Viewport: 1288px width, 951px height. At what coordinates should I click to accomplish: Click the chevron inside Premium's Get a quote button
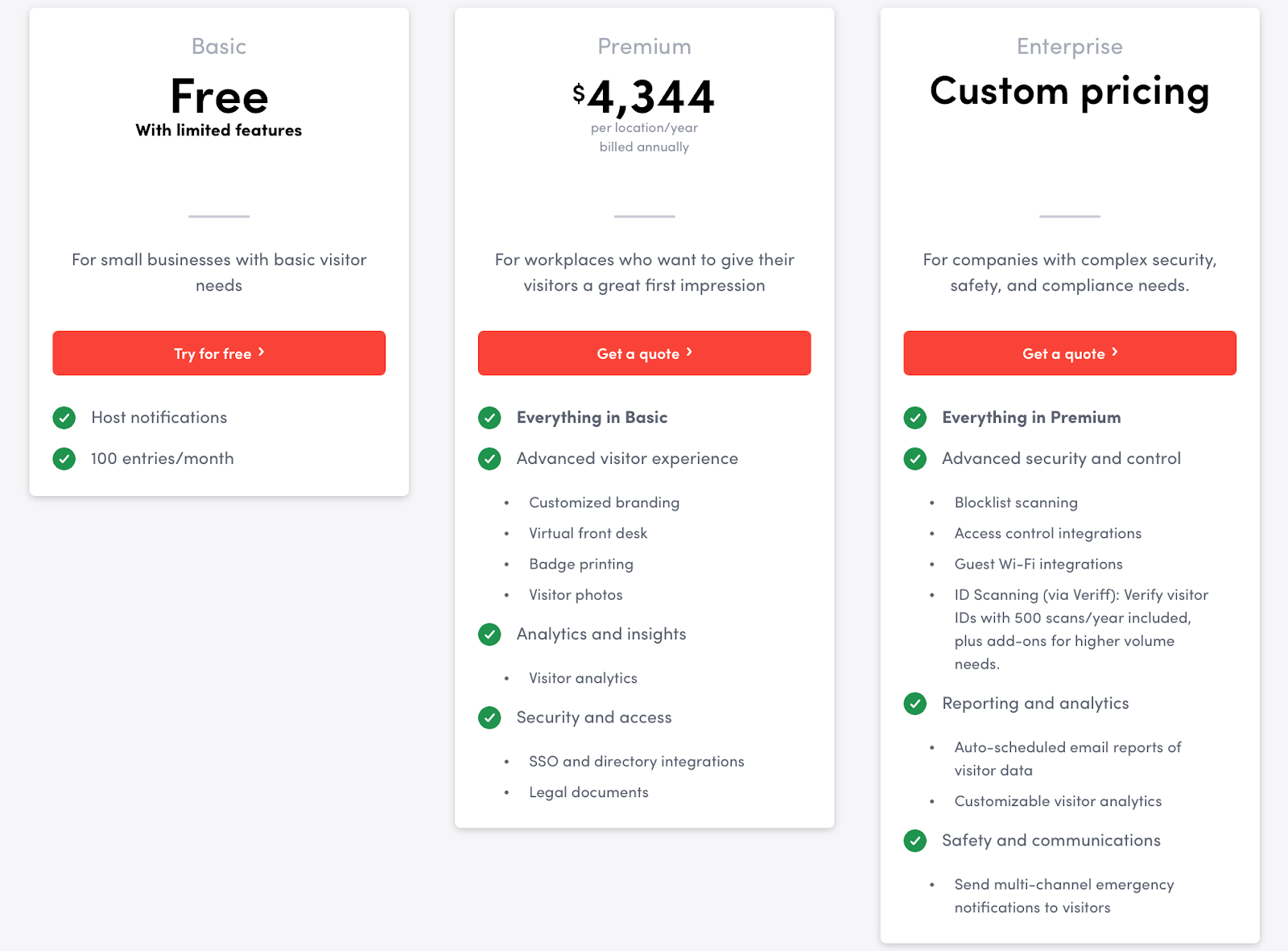click(689, 352)
